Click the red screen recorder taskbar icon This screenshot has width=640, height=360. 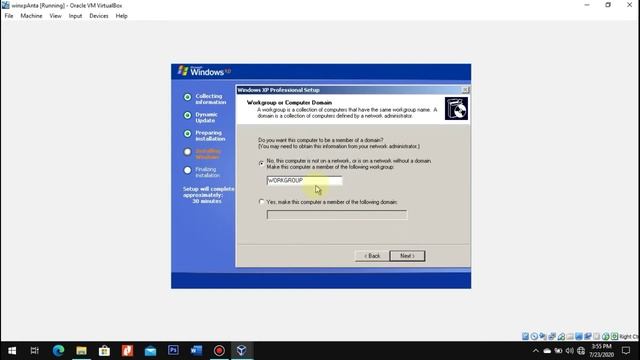(219, 351)
